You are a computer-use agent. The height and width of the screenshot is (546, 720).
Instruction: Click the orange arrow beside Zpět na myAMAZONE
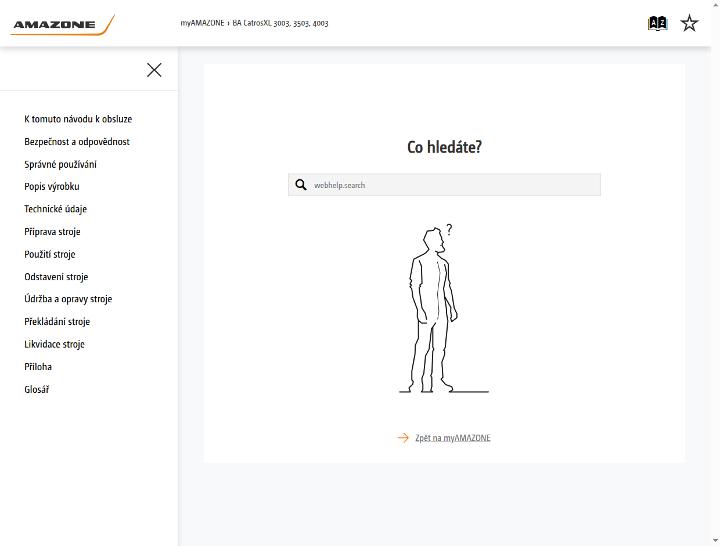[403, 438]
